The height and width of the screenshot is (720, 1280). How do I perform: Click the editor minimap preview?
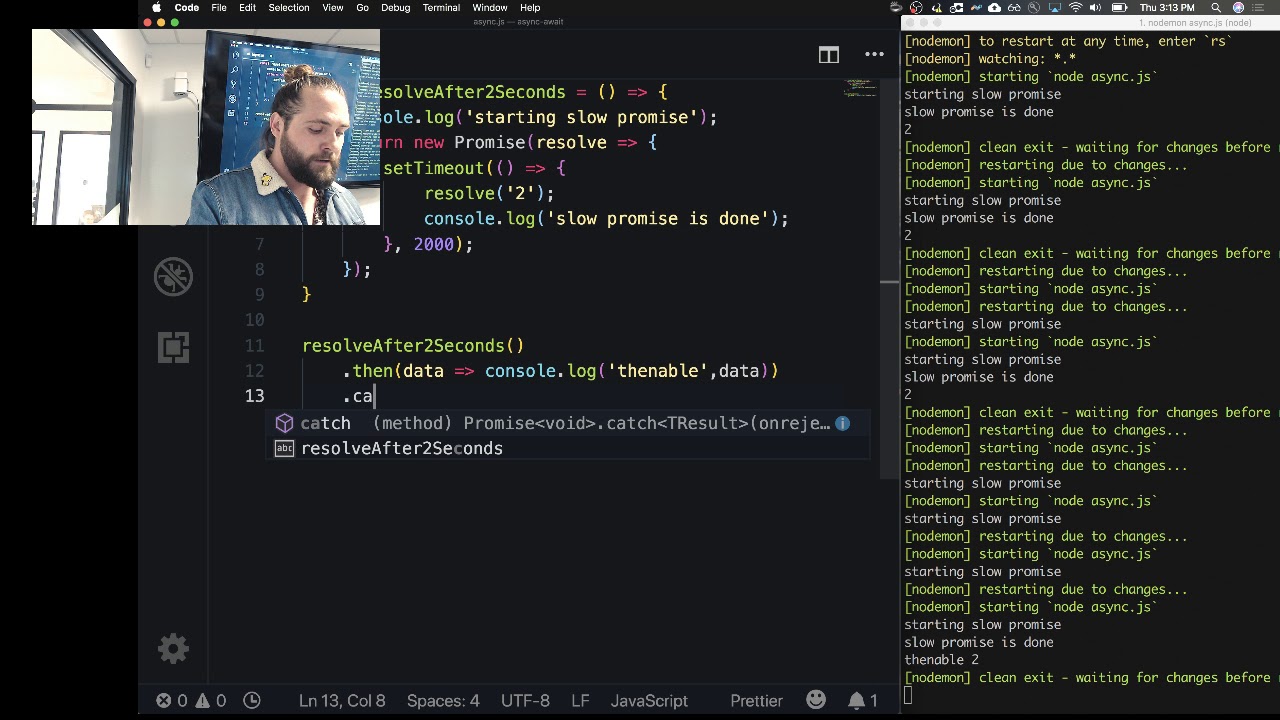[x=859, y=88]
